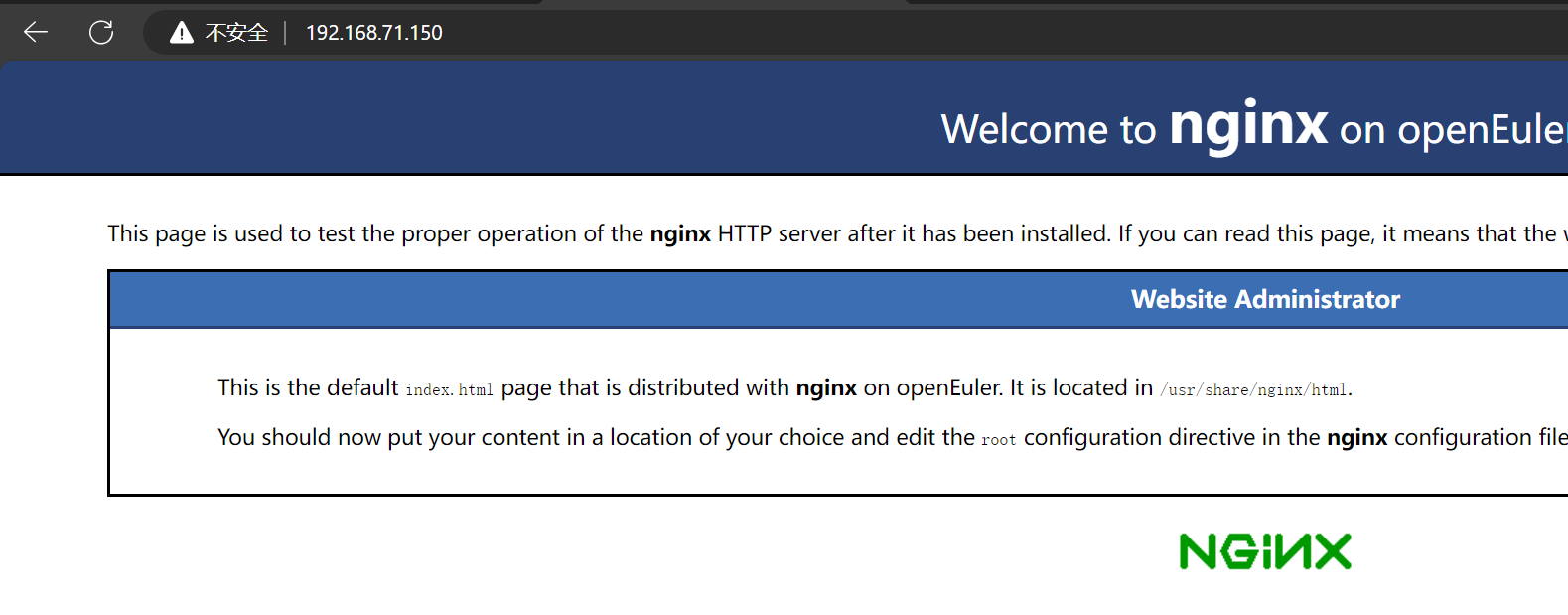This screenshot has height=615, width=1568.
Task: Click the 'Website Administrator' section header
Action: click(x=1265, y=299)
